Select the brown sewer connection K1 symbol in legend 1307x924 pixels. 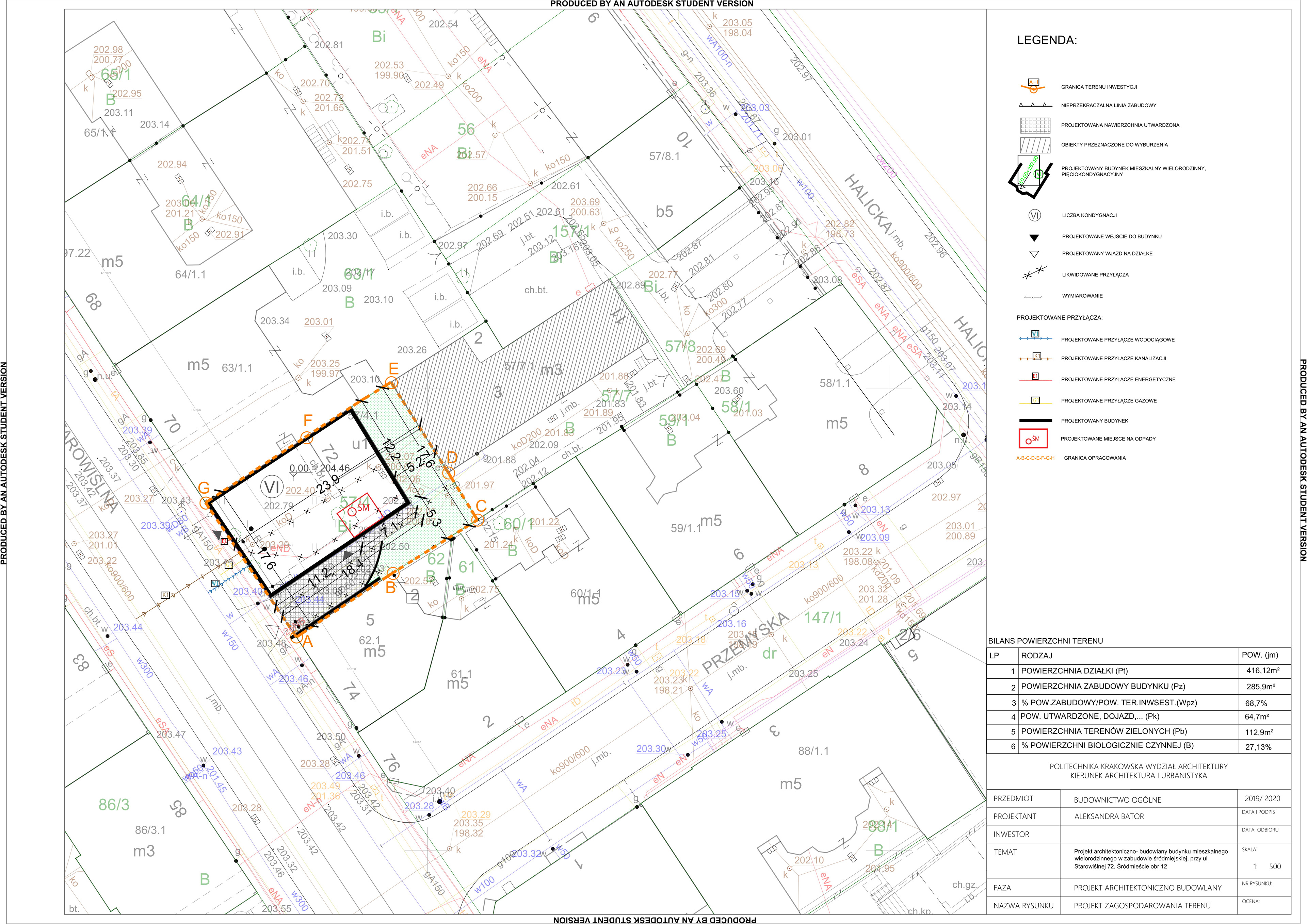click(x=1035, y=357)
